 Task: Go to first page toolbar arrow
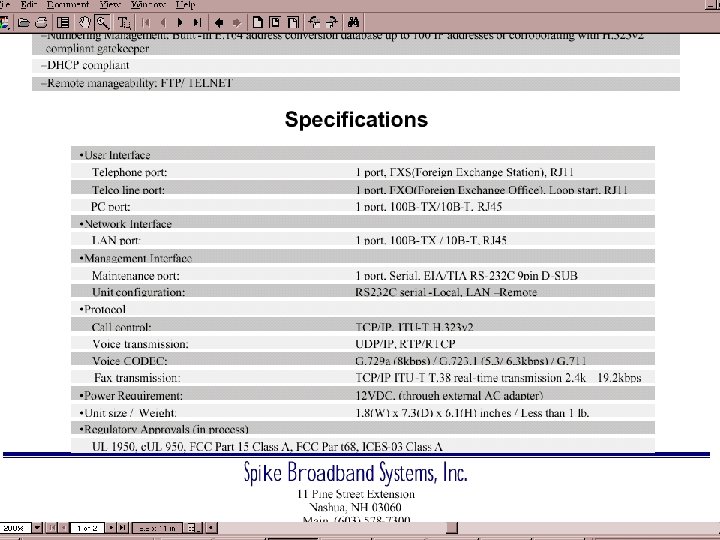coord(146,22)
